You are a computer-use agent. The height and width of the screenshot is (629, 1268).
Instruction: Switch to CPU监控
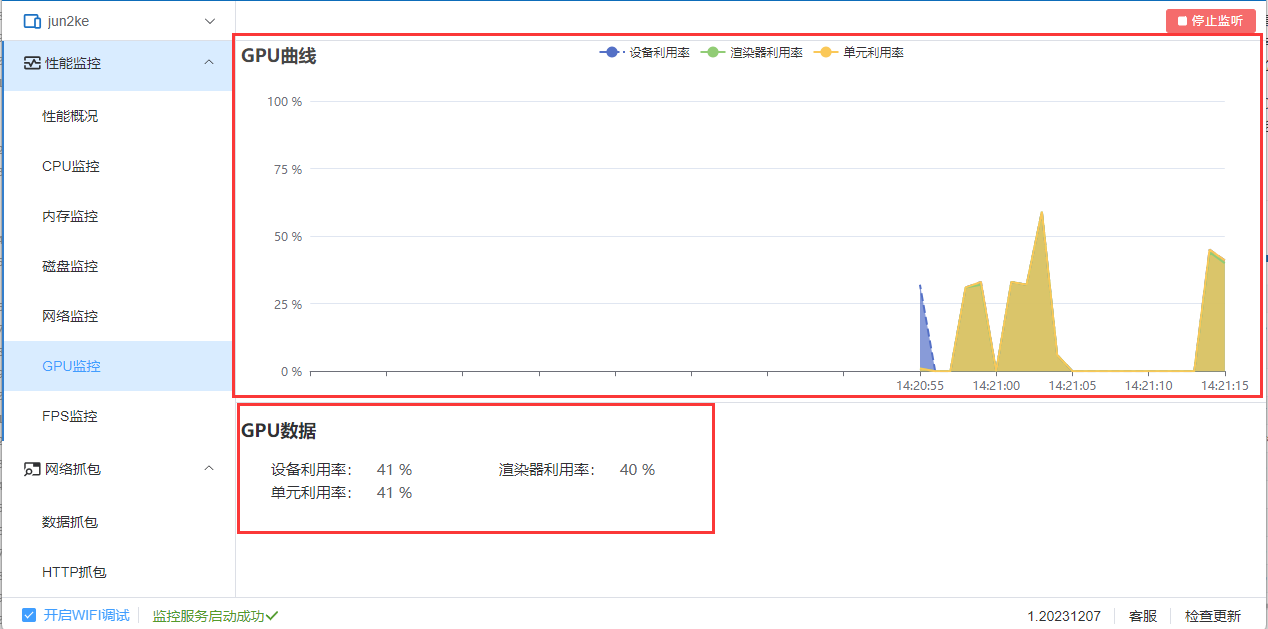click(x=73, y=166)
